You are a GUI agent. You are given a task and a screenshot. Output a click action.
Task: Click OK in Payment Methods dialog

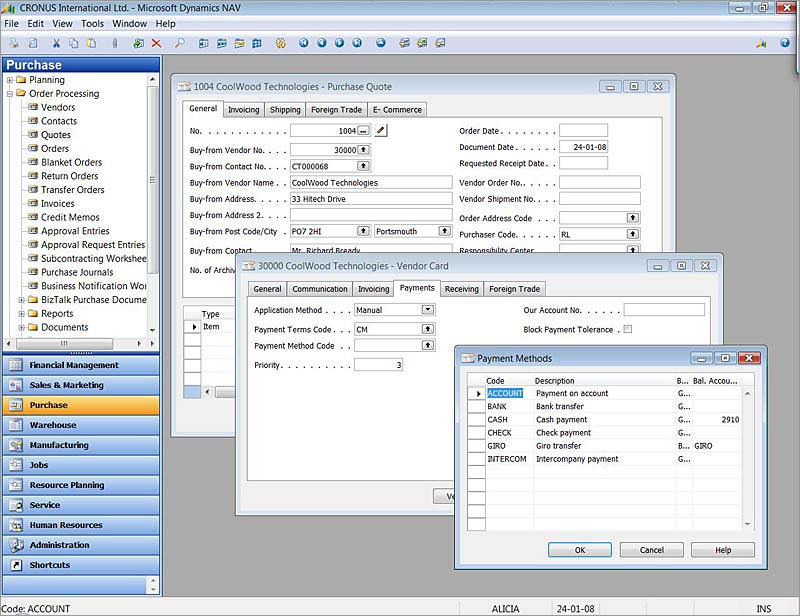(579, 550)
